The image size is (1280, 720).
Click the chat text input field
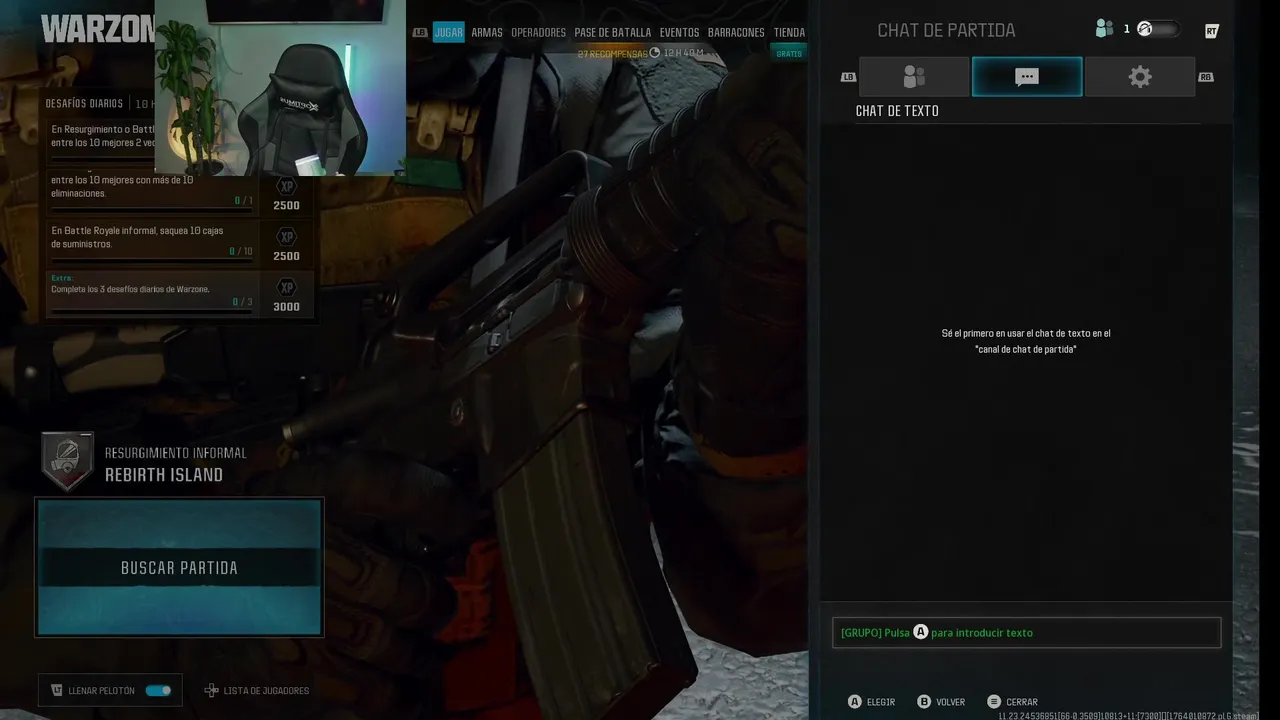coord(1026,632)
